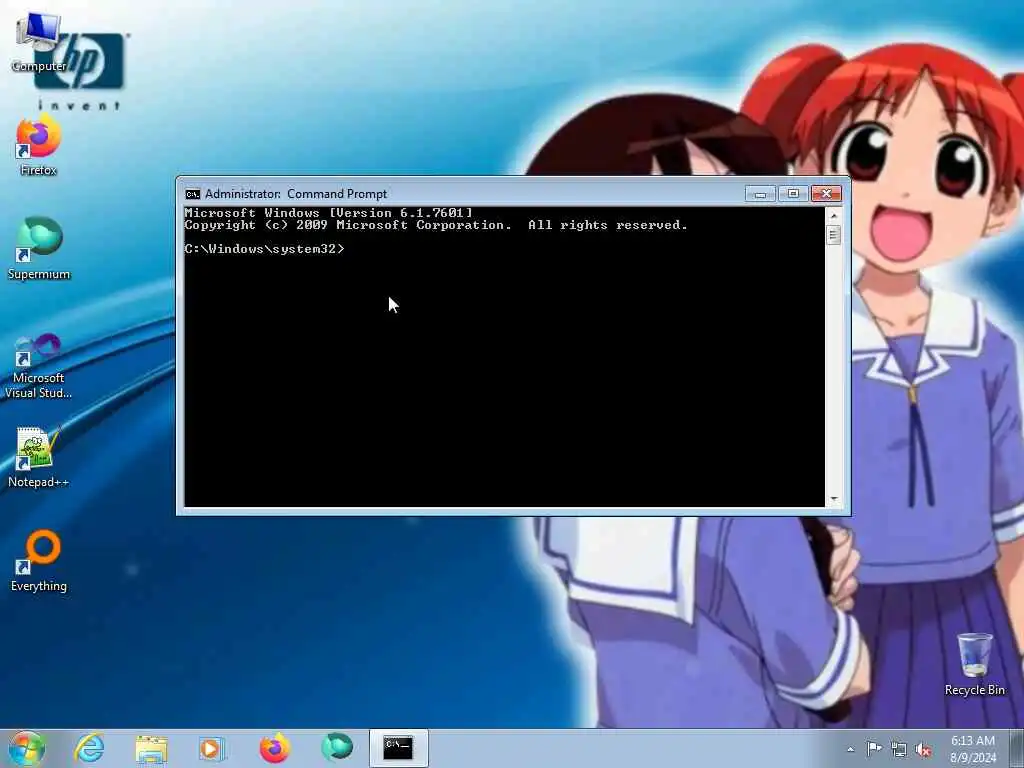Open the Windows Start orb
Screen dimensions: 1024x768
tap(27, 748)
